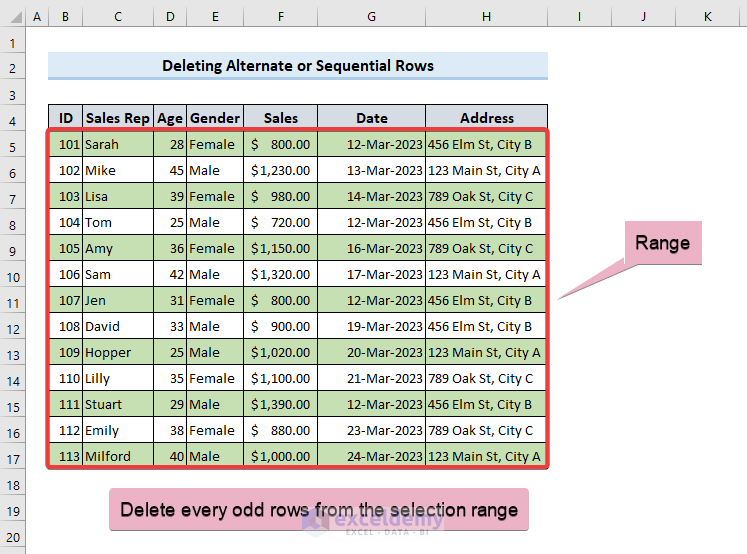
Task: Click the 'David' cell
Action: pyautogui.click(x=118, y=326)
